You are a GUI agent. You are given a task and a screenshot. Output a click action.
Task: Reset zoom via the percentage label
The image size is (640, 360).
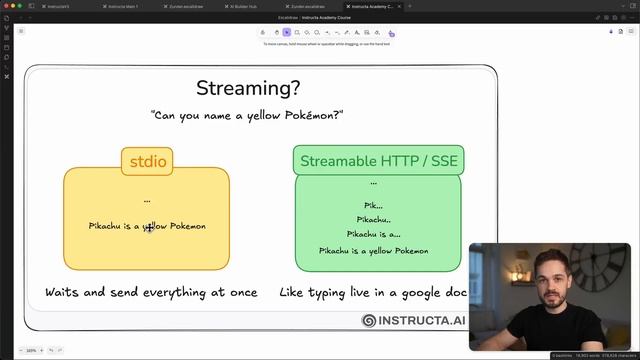[x=31, y=350]
